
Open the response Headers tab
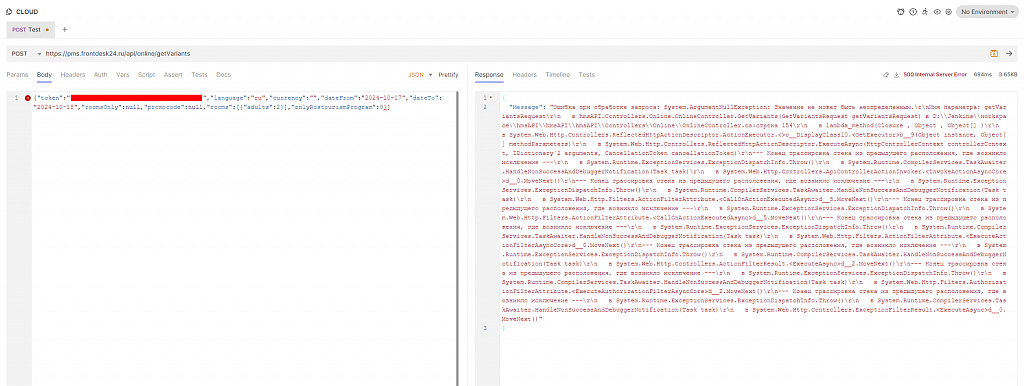click(x=524, y=74)
